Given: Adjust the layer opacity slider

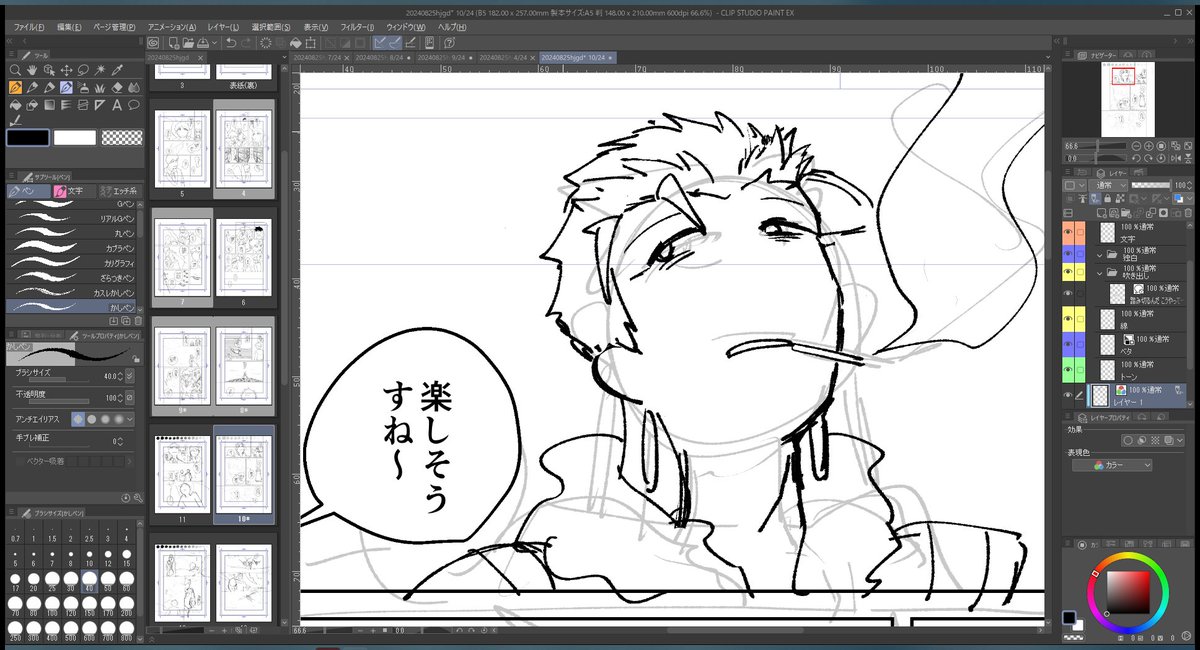Looking at the screenshot, I should 1150,185.
